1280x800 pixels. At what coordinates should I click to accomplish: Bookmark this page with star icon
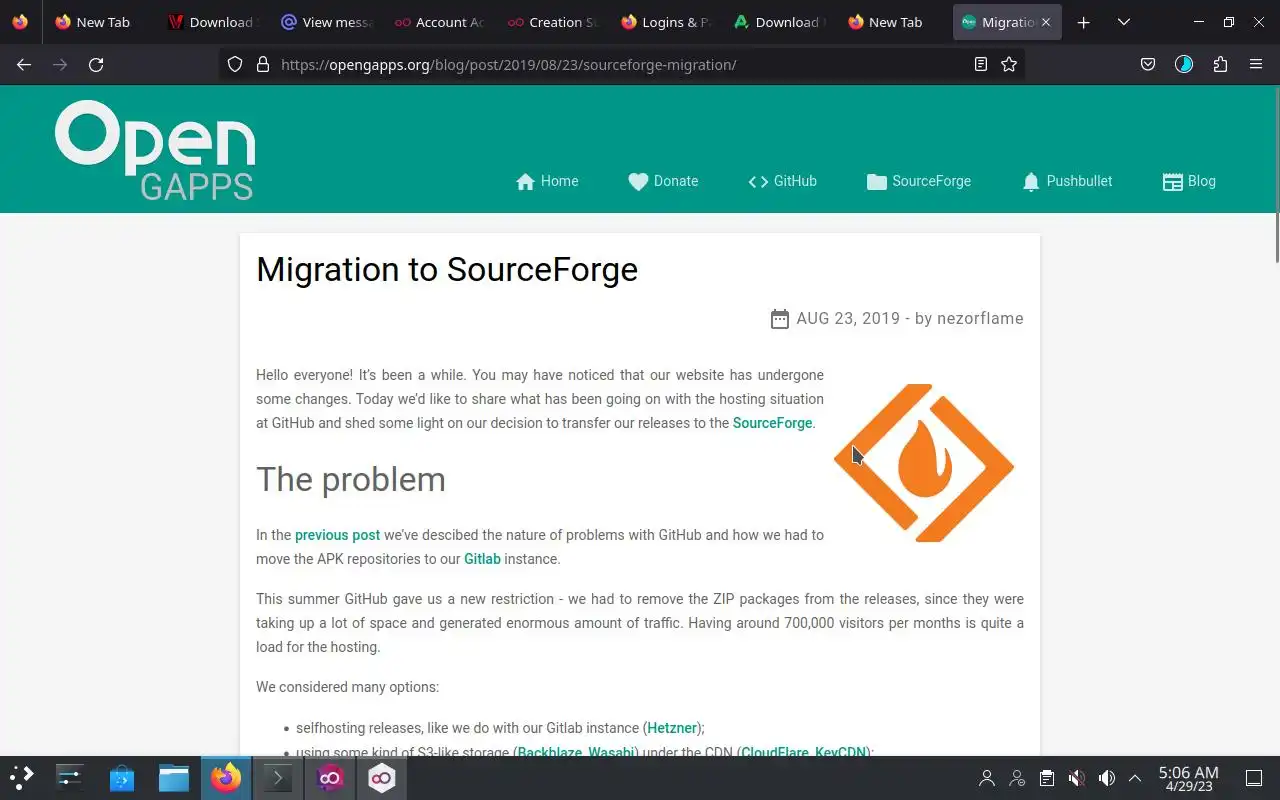[x=1009, y=64]
